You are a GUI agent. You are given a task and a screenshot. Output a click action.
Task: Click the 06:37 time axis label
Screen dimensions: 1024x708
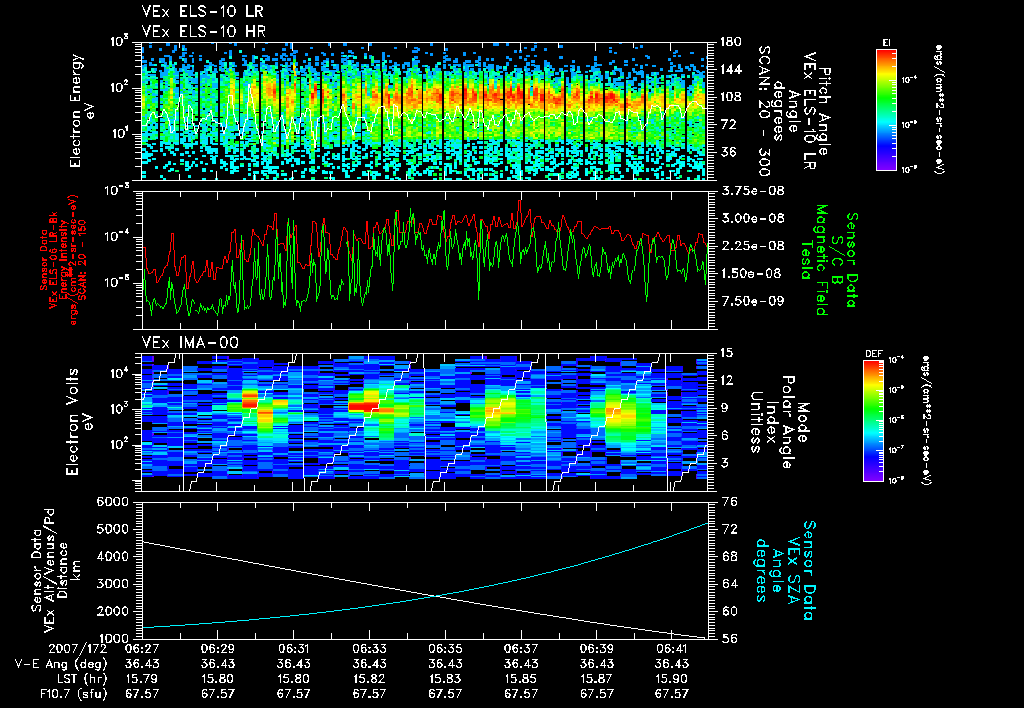pos(520,649)
